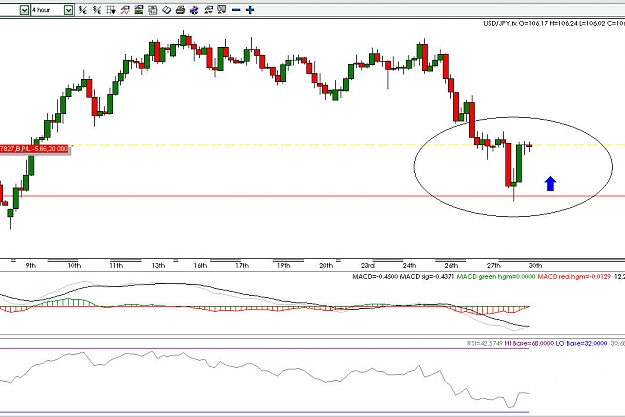This screenshot has height=417, width=625.
Task: Open the instrument selector dropdown arrow
Action: (x=24, y=10)
